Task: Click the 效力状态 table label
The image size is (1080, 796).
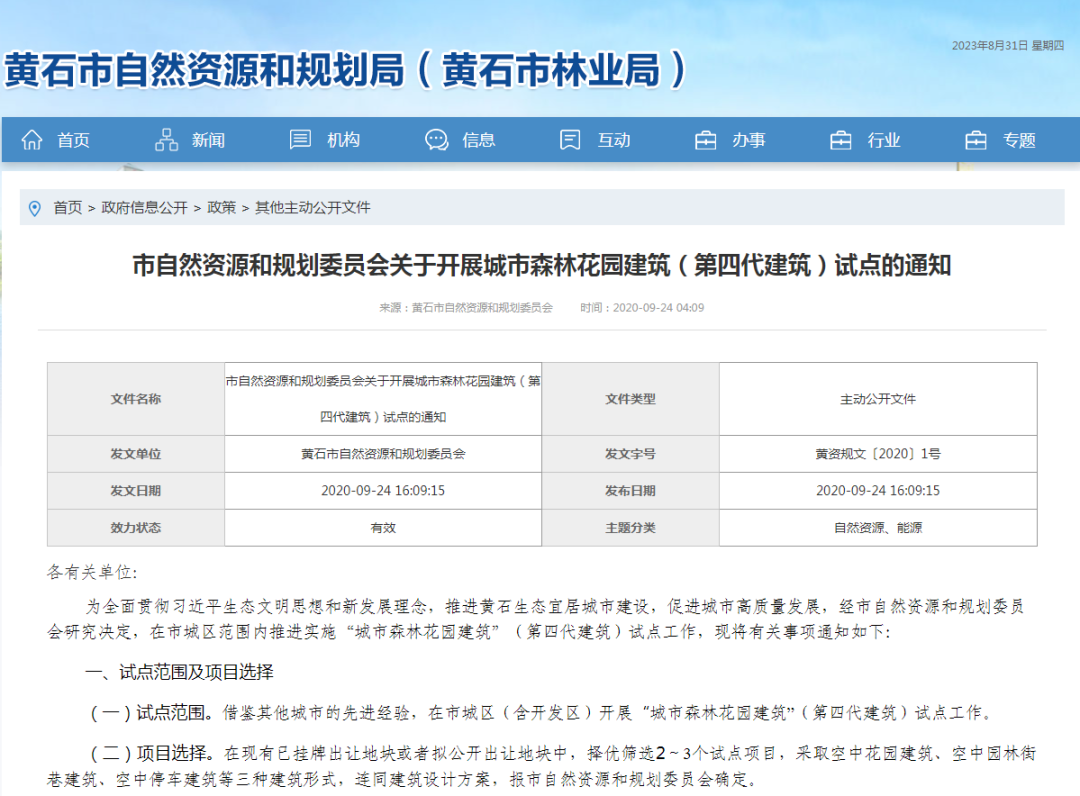Action: coord(136,527)
